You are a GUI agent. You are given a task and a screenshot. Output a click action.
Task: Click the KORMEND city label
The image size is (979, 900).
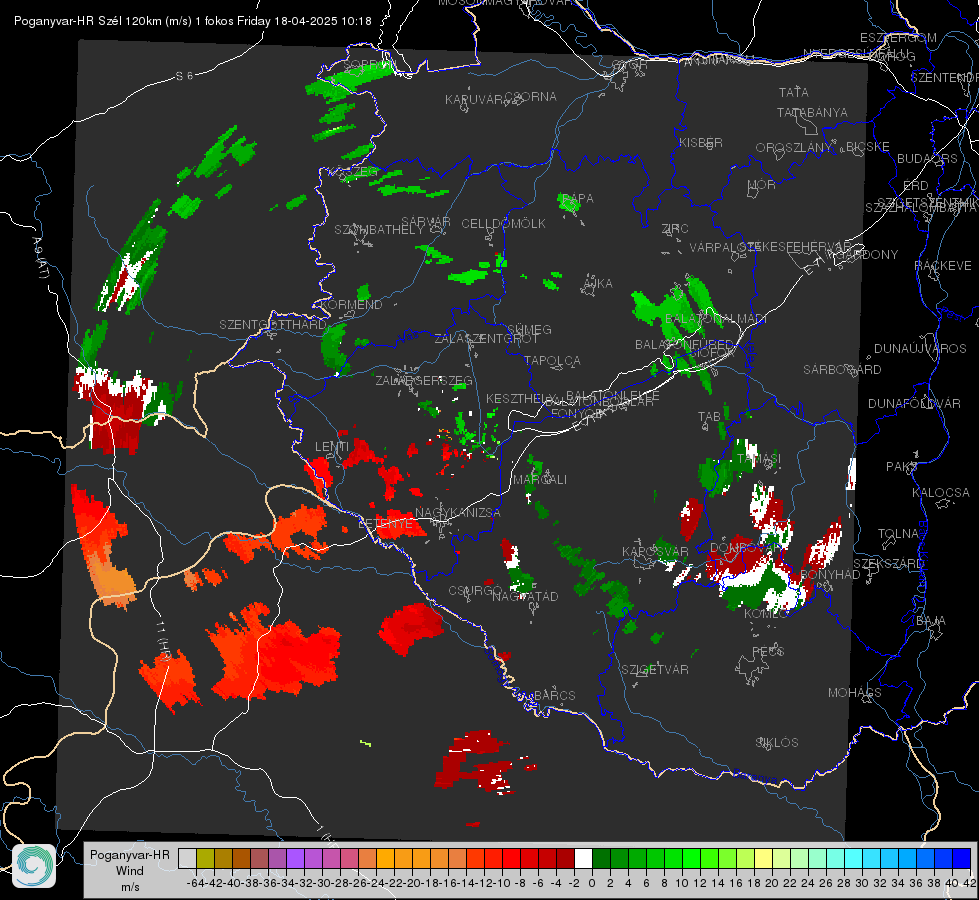[x=351, y=304]
